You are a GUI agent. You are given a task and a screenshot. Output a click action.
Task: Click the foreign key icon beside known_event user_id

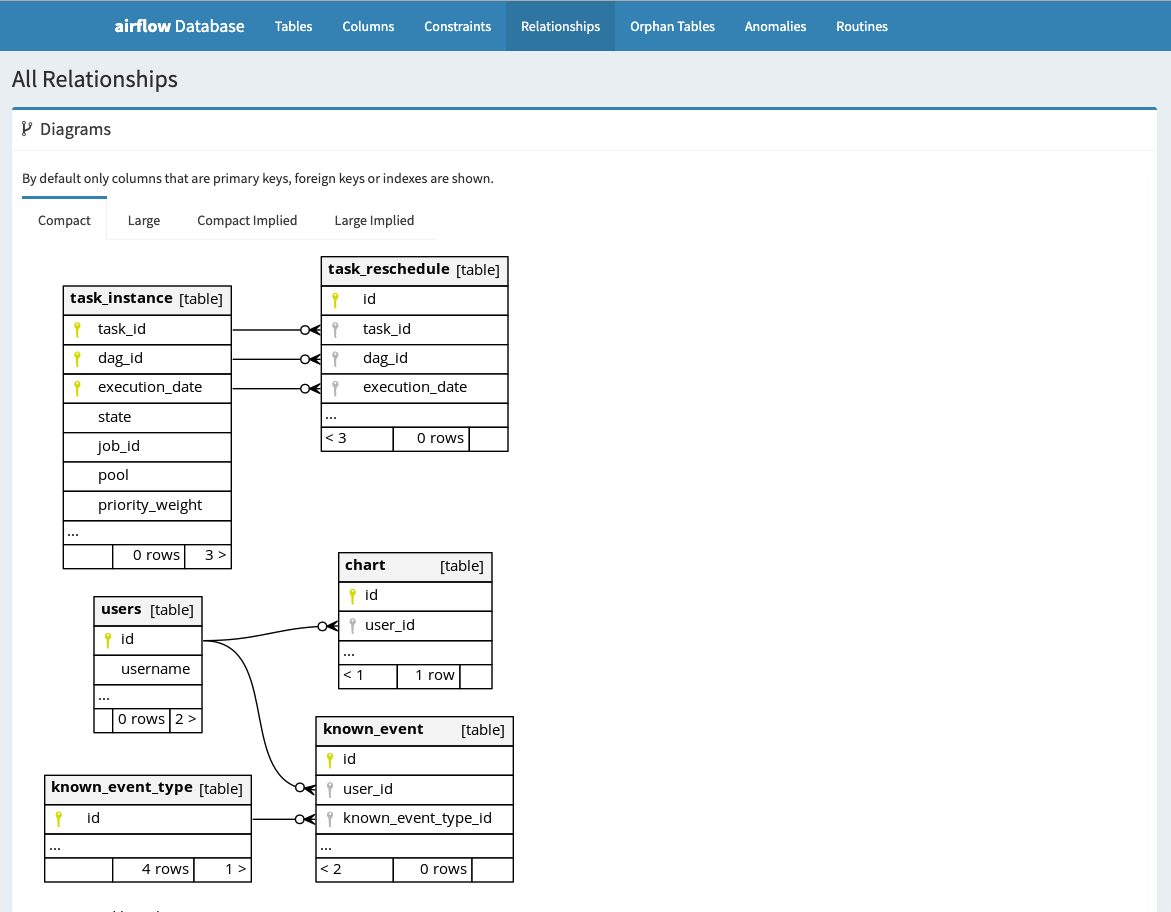pos(329,788)
